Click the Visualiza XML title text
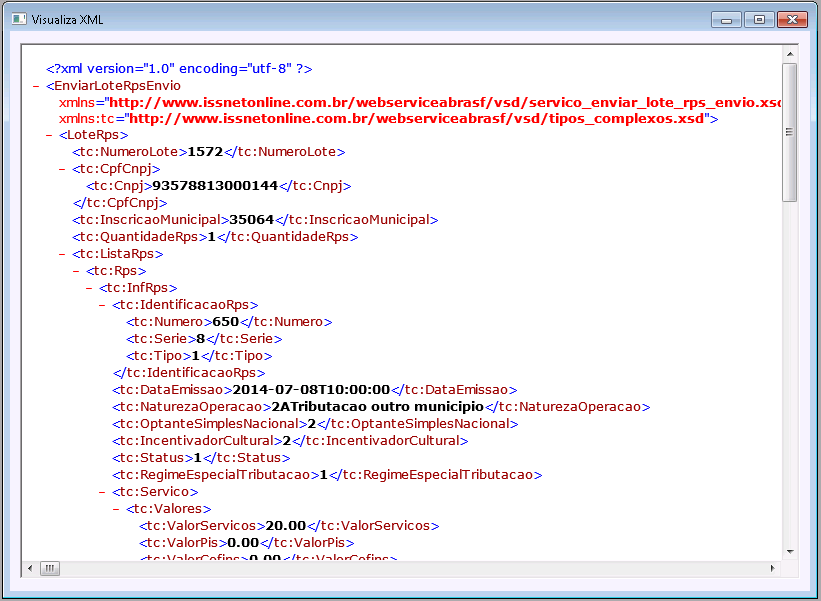This screenshot has height=601, width=821. click(x=68, y=20)
